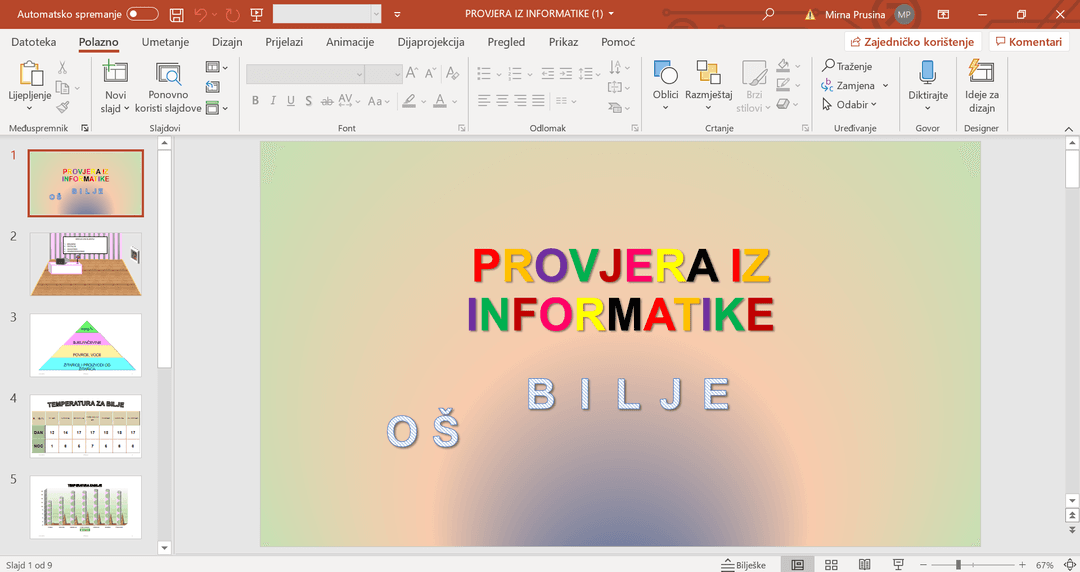
Task: Click the Save icon in title bar
Action: coord(177,15)
